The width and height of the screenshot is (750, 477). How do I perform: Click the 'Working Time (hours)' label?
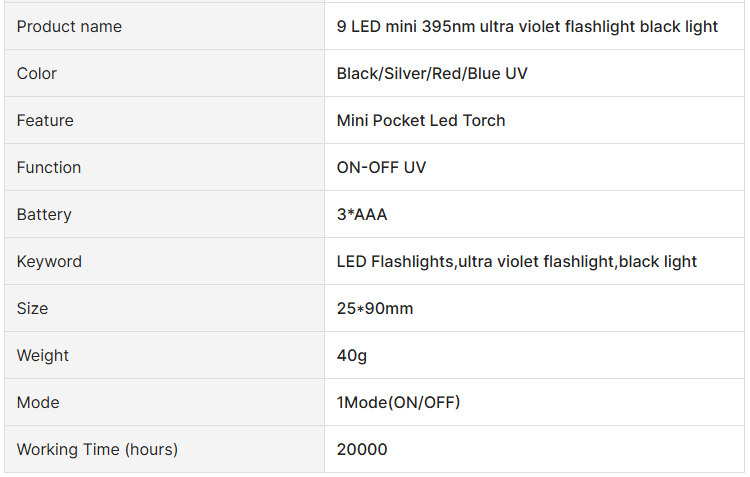click(x=97, y=449)
